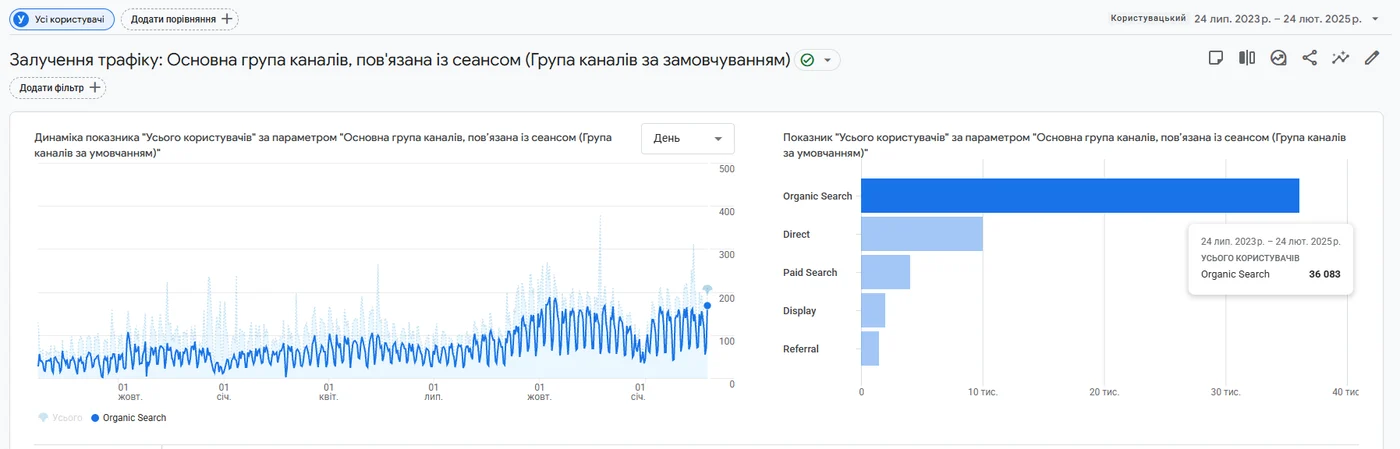The image size is (1400, 449).
Task: Click the line chart endpoint marker dot
Action: click(x=707, y=306)
